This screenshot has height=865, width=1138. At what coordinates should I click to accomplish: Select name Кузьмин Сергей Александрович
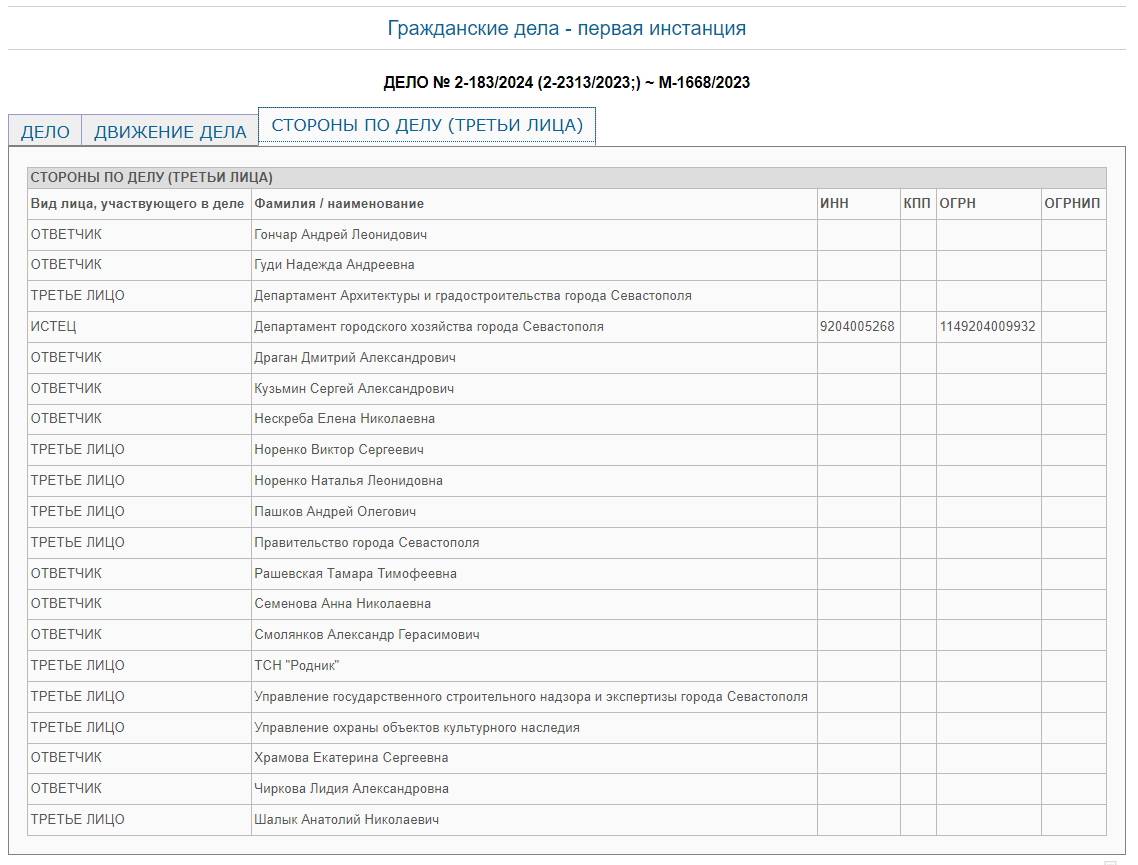(x=354, y=388)
